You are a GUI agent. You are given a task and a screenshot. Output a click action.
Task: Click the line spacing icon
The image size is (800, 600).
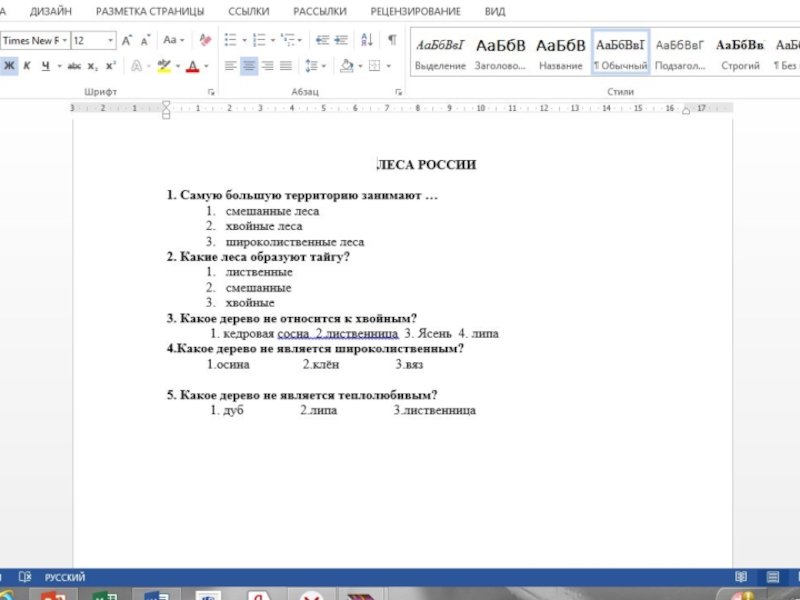pos(311,66)
